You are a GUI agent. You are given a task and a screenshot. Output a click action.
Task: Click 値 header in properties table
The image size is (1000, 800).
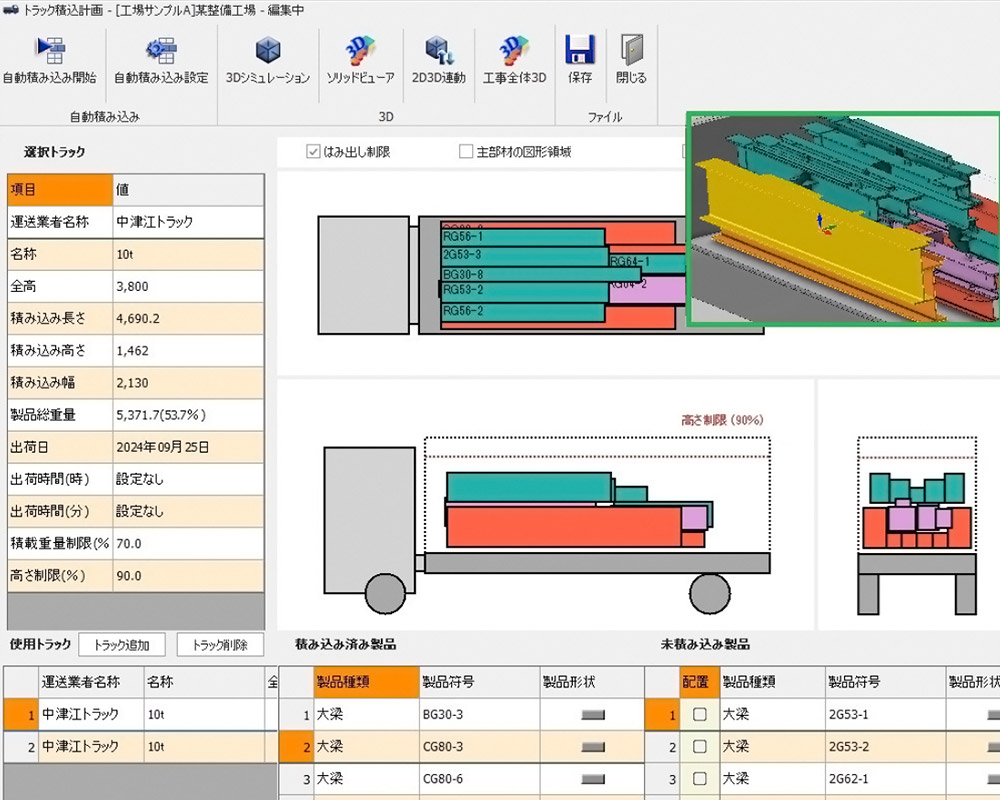click(x=188, y=189)
